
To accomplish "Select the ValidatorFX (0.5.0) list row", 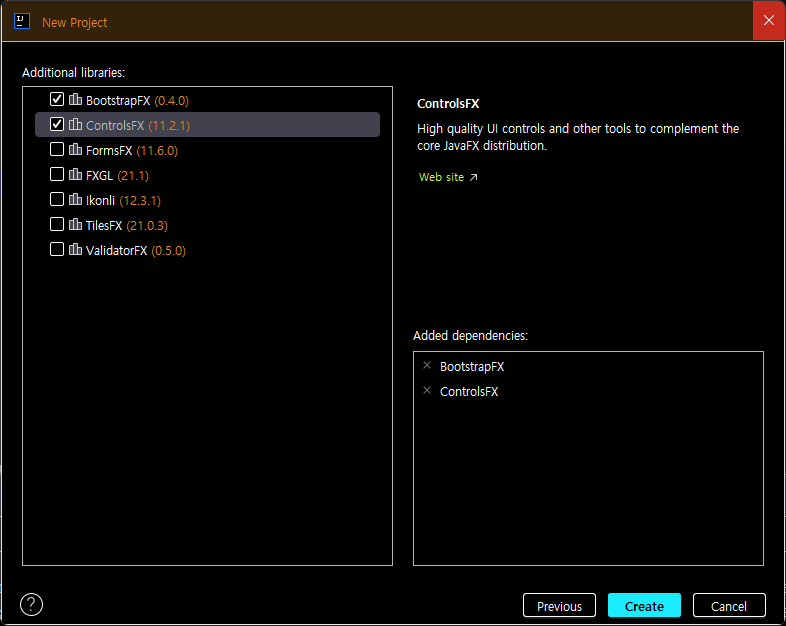I will pyautogui.click(x=208, y=250).
